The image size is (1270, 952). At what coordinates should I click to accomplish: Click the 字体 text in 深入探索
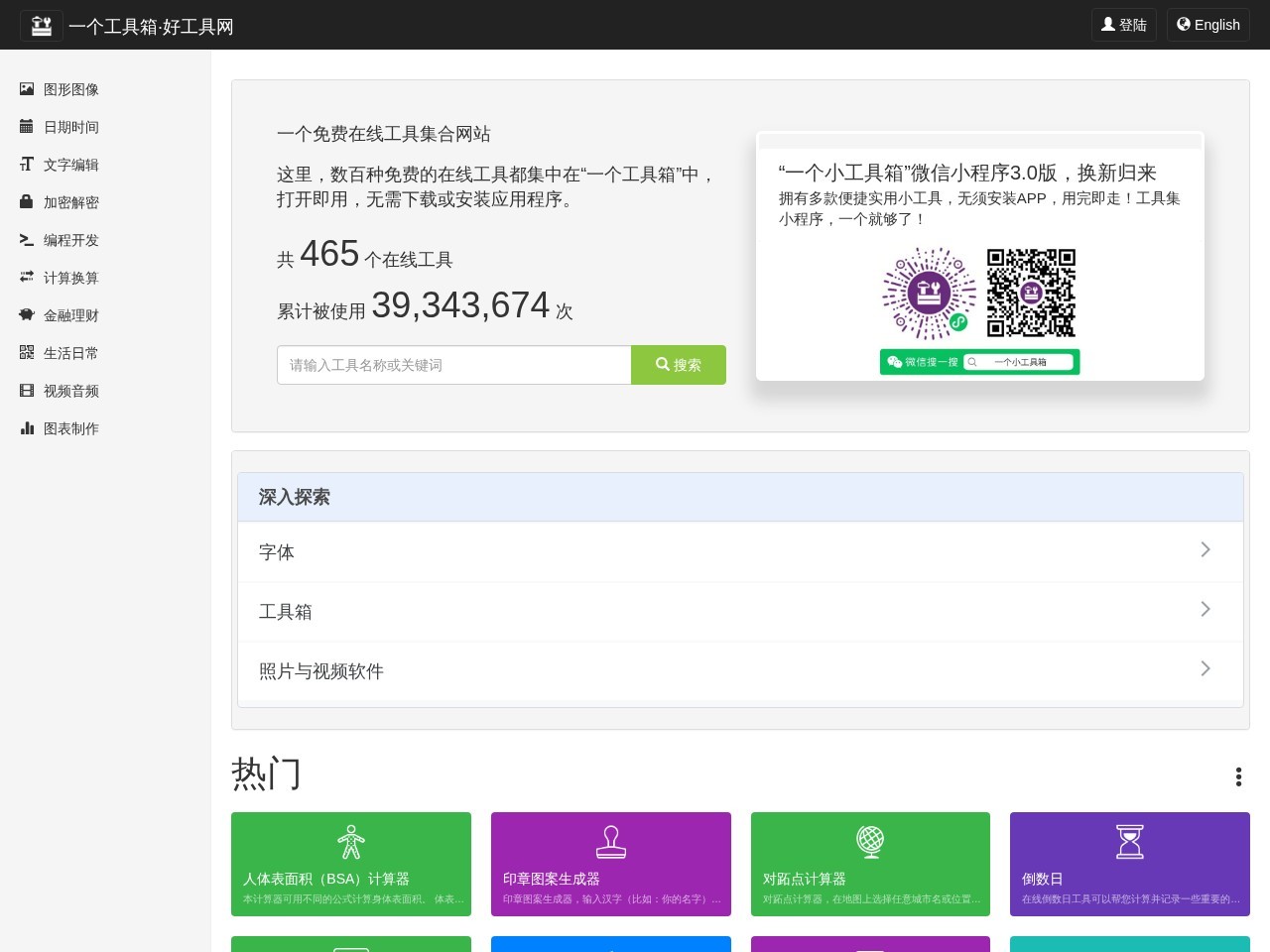277,552
